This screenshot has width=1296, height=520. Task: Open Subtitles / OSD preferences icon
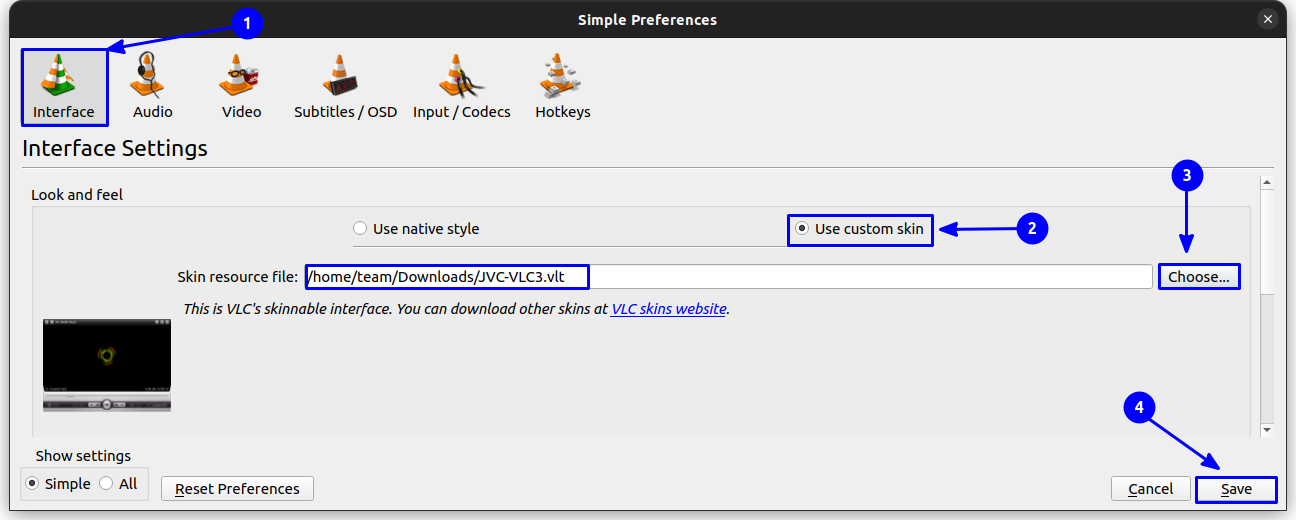coord(345,77)
